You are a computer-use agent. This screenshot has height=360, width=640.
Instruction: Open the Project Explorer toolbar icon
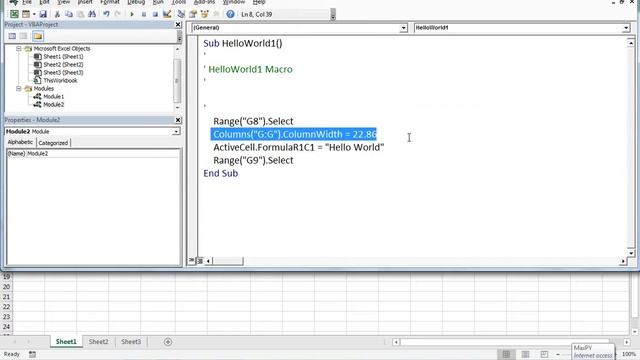[181, 14]
